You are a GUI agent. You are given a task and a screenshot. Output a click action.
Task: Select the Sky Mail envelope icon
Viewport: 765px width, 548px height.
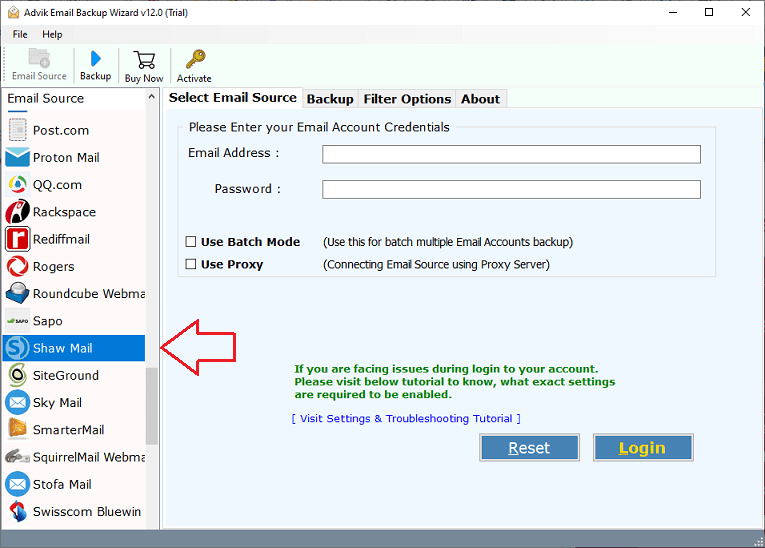pyautogui.click(x=18, y=403)
